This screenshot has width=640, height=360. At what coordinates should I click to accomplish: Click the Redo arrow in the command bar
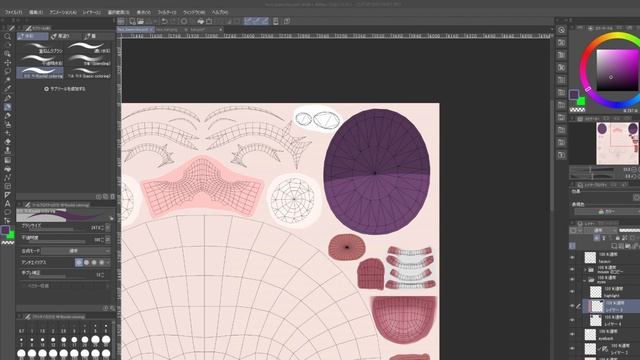[x=173, y=21]
